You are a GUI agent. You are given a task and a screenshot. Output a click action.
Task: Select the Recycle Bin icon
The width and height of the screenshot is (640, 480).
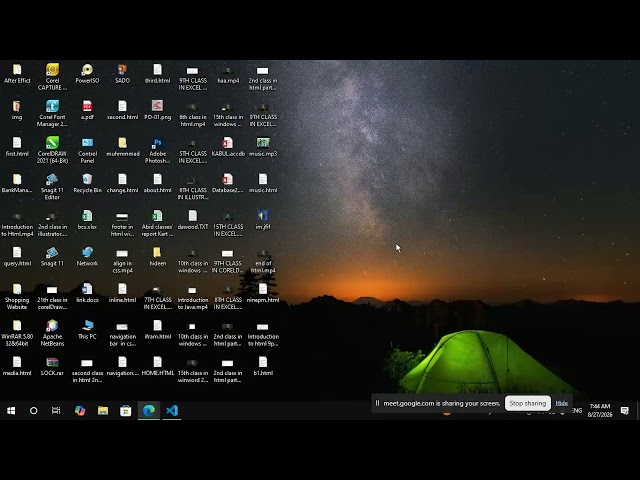pos(87,184)
